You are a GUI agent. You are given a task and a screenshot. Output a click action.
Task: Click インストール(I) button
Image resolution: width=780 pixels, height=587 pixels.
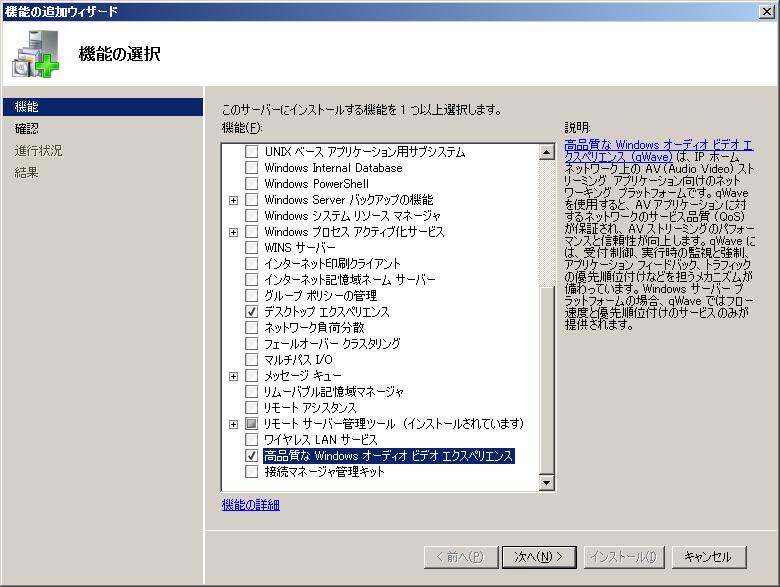624,557
